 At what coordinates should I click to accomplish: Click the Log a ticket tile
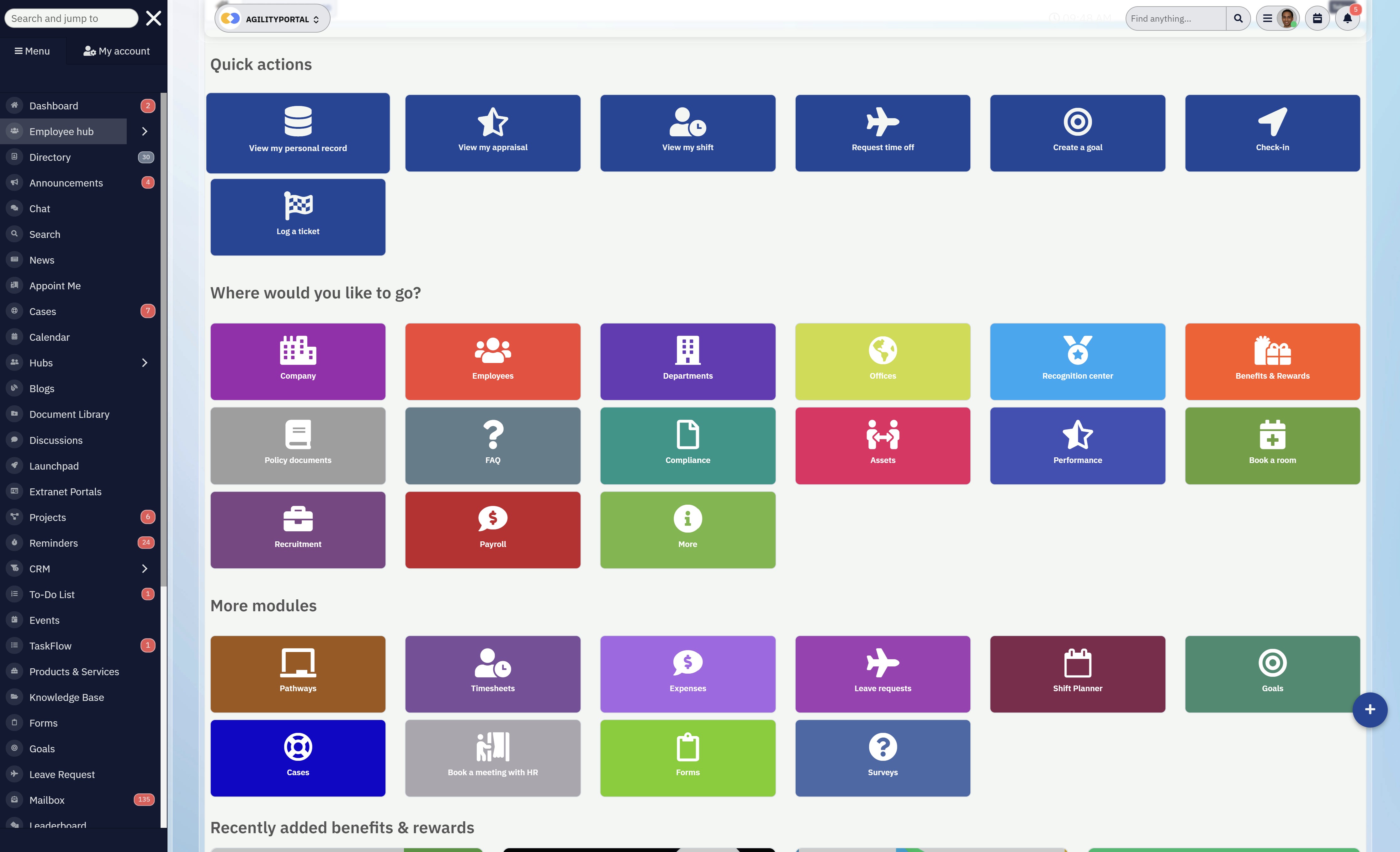coord(298,217)
